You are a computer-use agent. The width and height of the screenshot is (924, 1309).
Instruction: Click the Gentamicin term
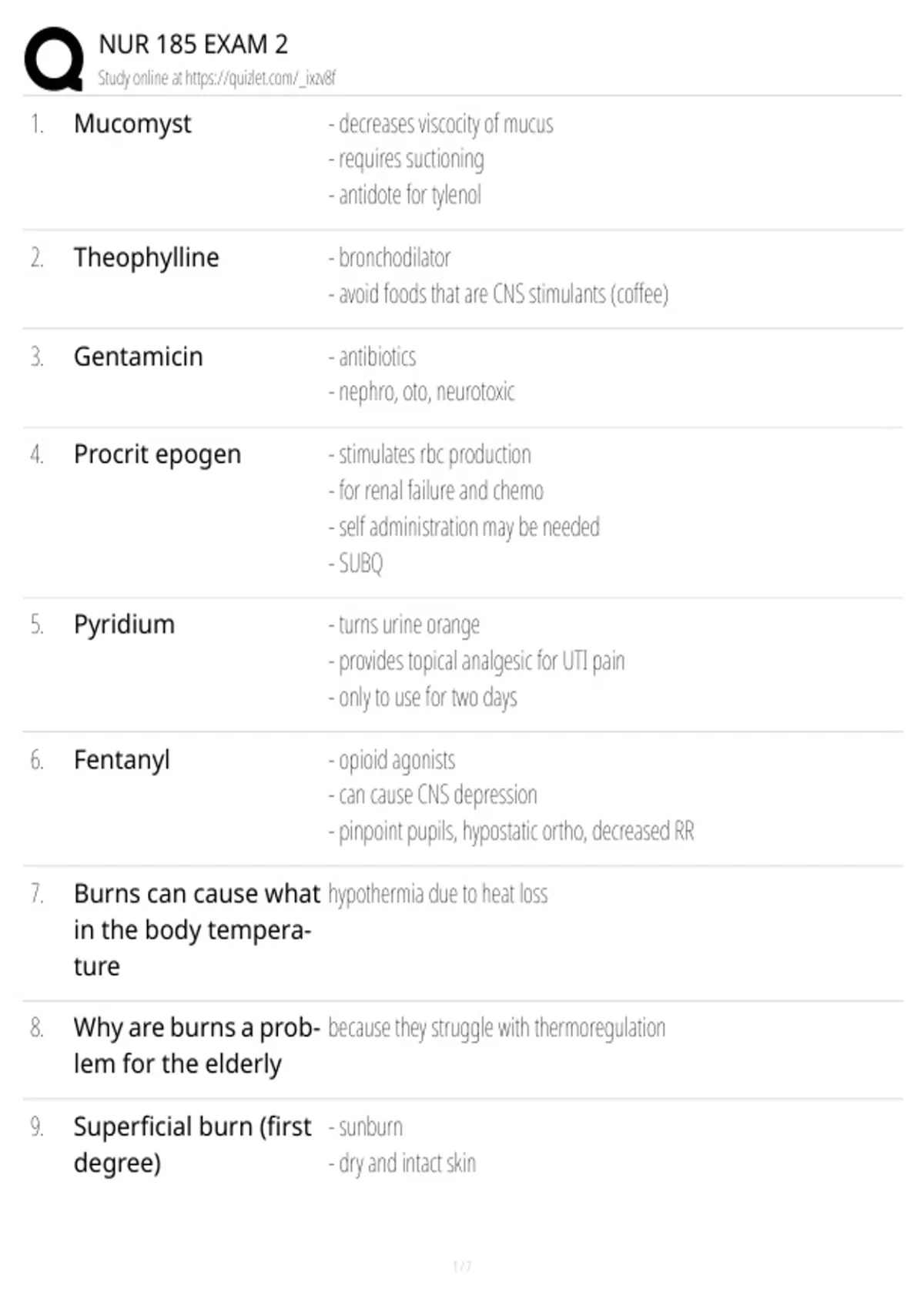click(x=139, y=357)
